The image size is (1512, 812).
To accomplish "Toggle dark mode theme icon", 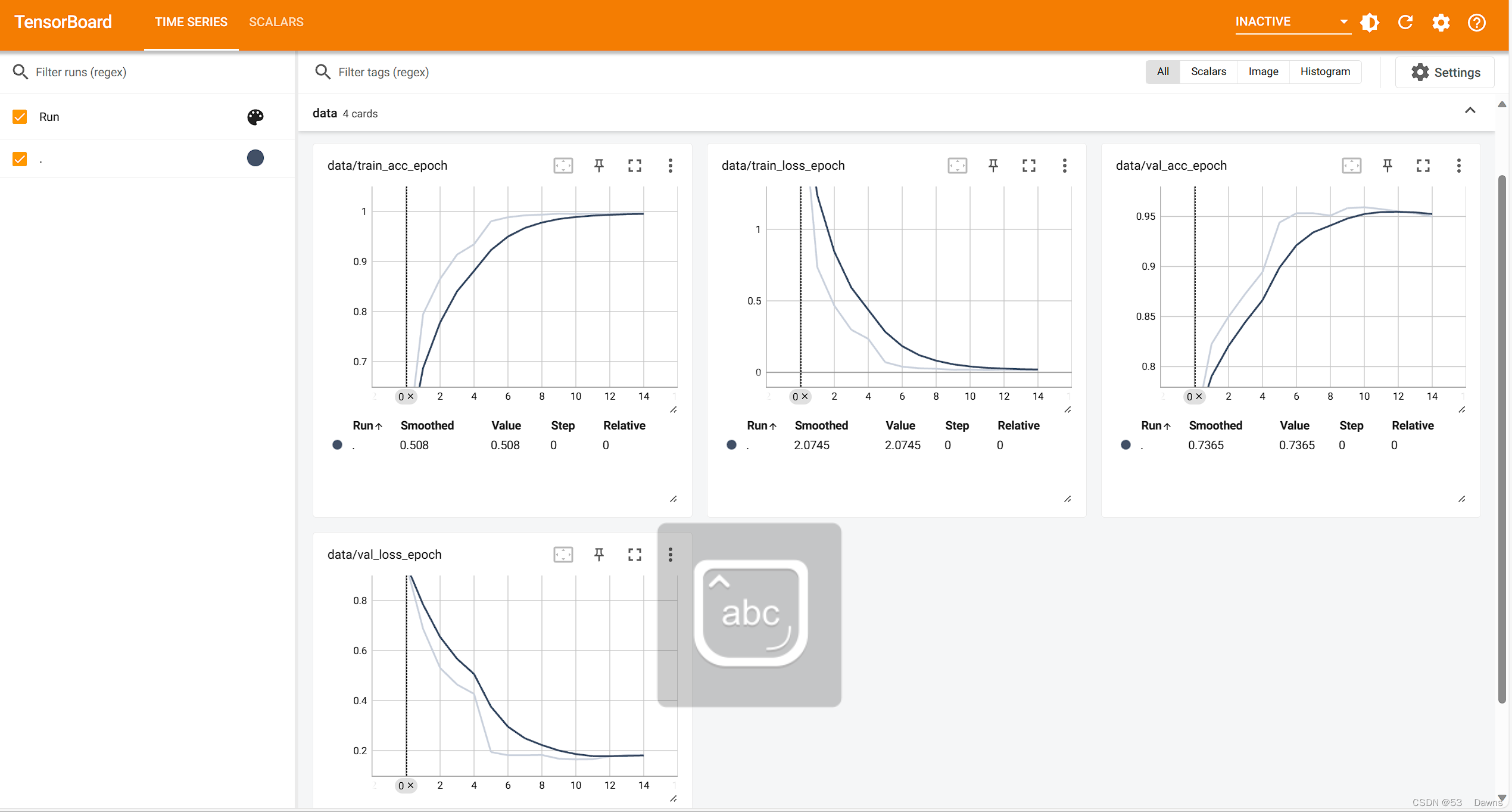I will (1369, 23).
